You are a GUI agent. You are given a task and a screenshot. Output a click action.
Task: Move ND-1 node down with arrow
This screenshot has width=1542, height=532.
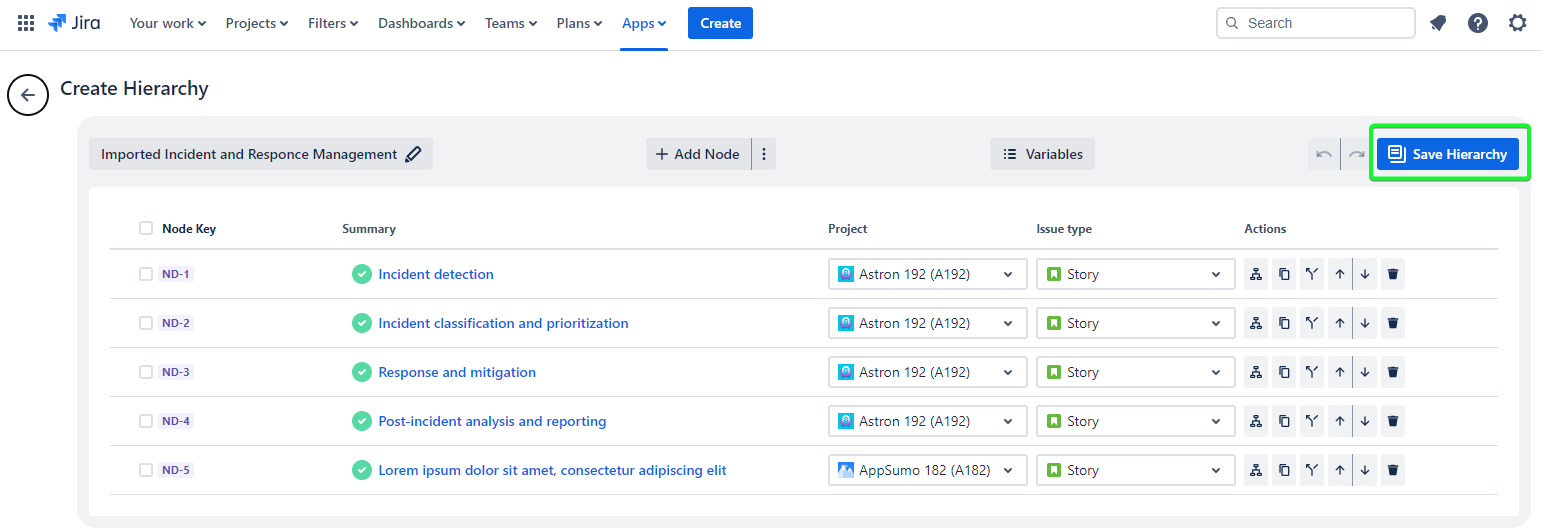coord(1365,274)
